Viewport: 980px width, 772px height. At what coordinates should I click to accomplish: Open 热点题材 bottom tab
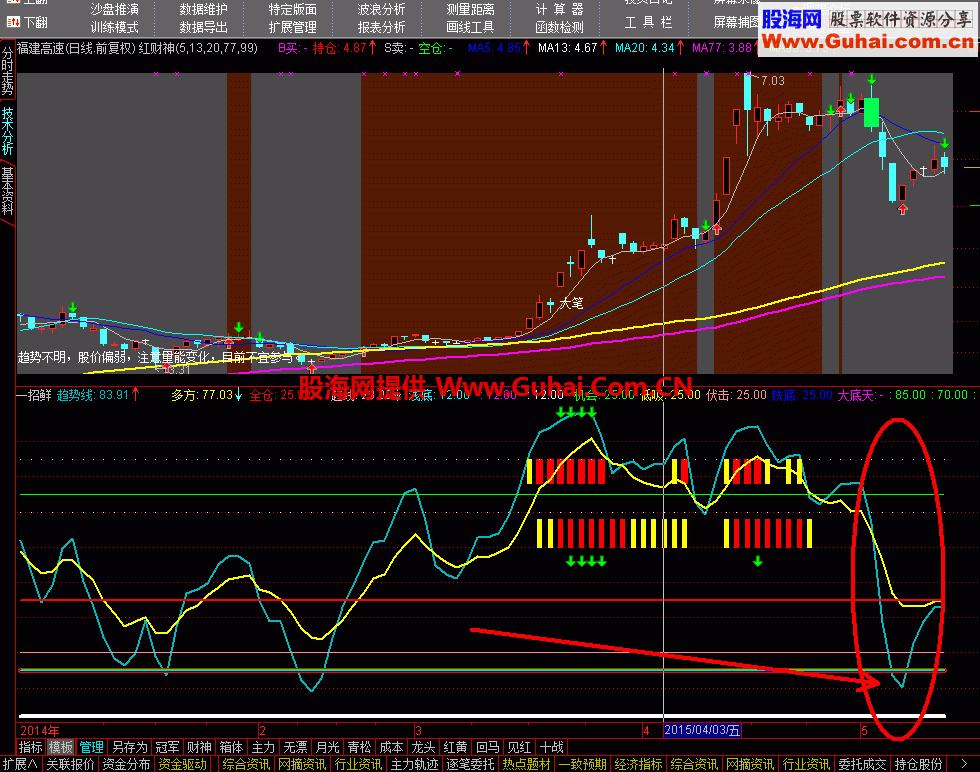click(x=526, y=764)
